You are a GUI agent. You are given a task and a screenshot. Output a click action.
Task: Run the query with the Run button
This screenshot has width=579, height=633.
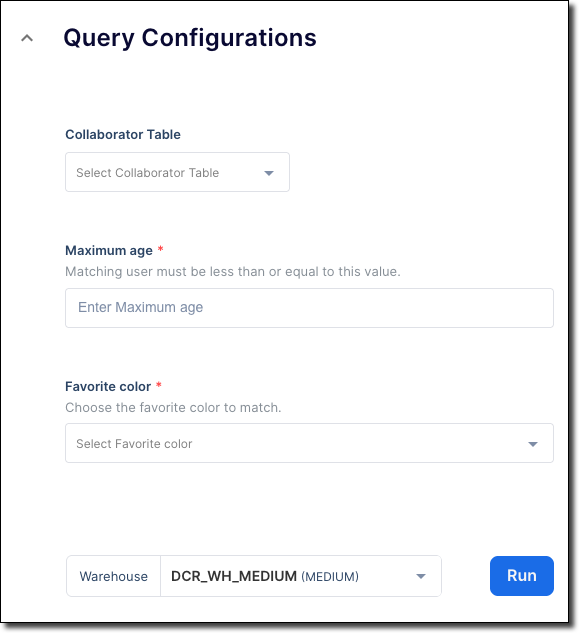[x=522, y=576]
